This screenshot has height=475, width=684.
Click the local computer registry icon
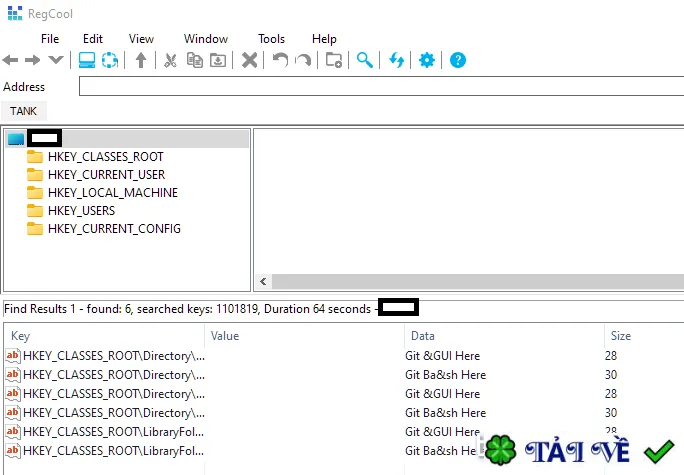(87, 60)
